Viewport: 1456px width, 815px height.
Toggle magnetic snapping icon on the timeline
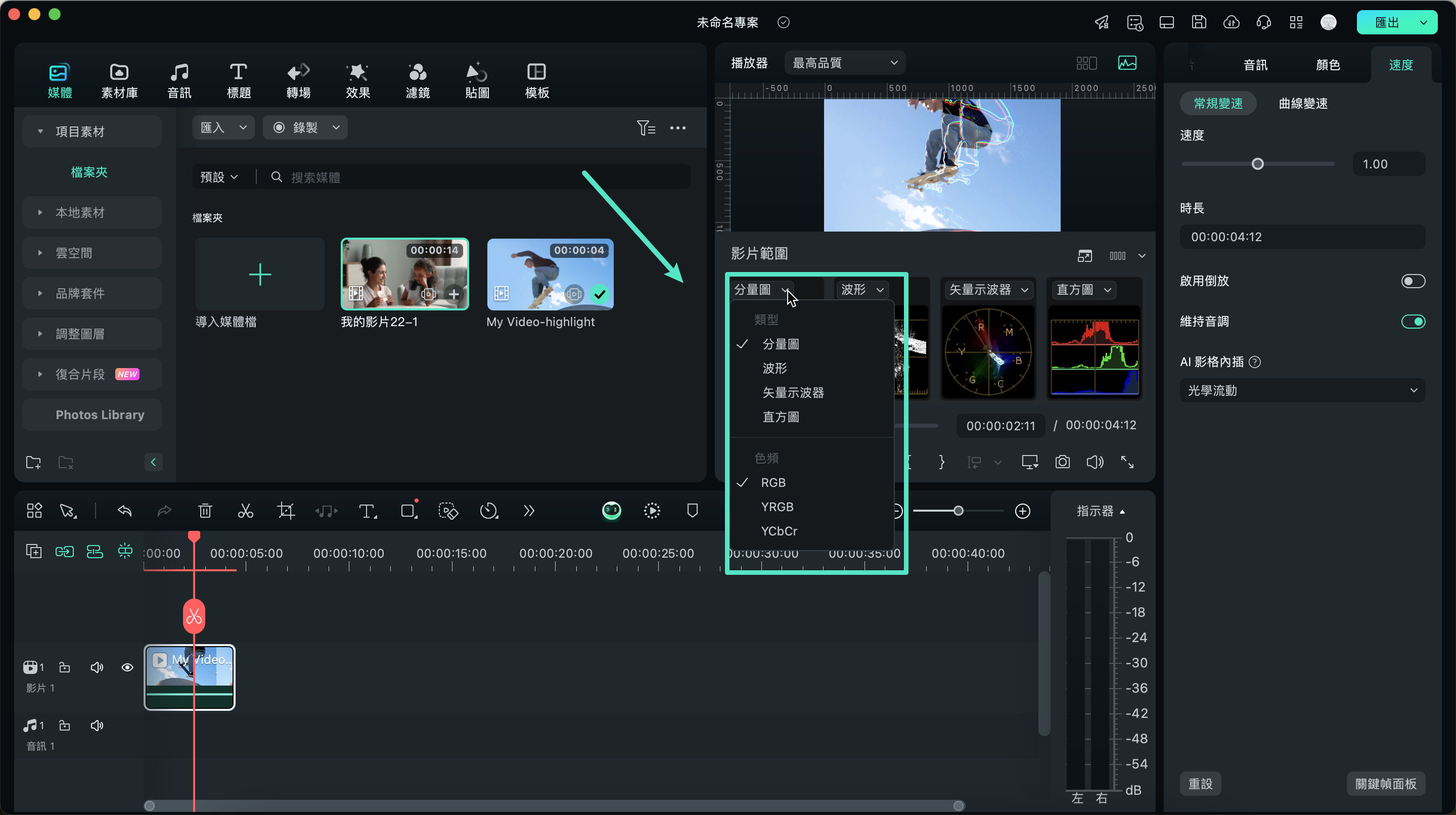click(x=125, y=551)
